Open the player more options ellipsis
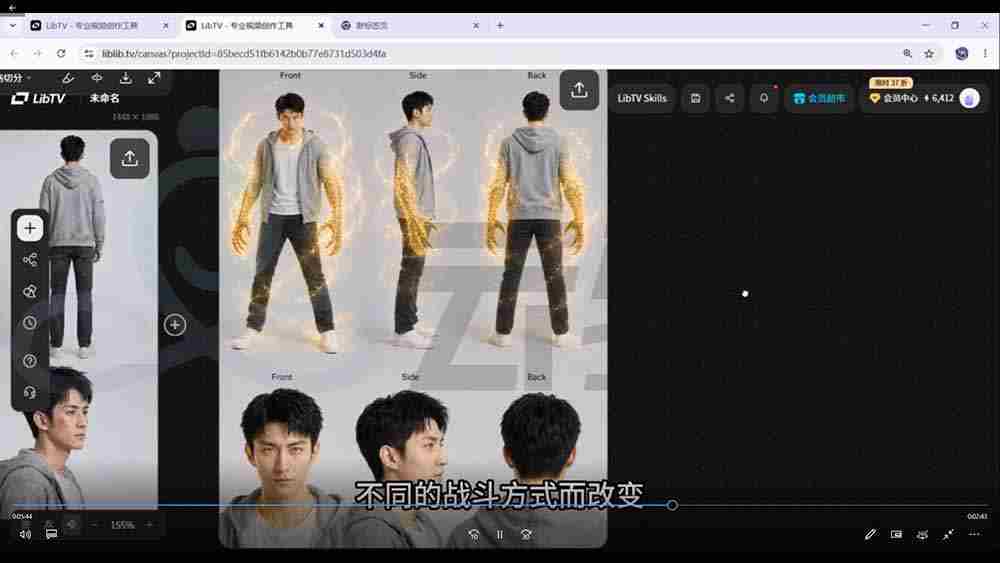This screenshot has width=1000, height=563. (x=974, y=534)
